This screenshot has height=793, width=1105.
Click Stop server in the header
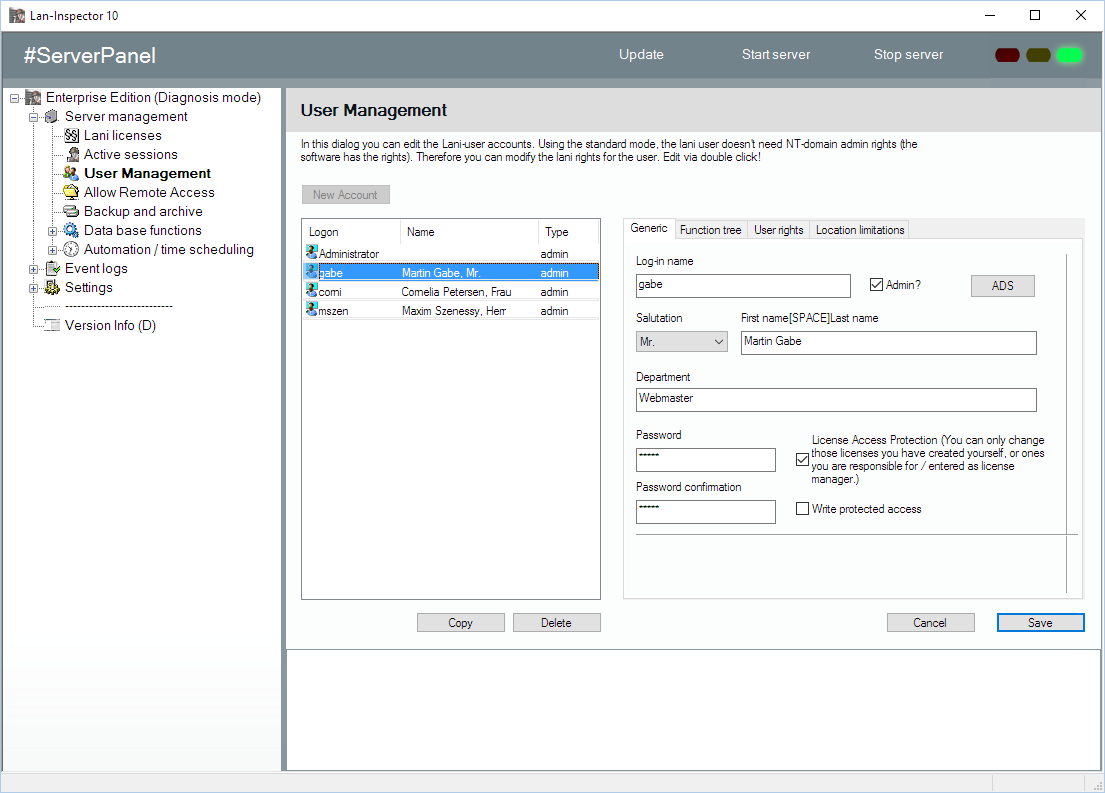908,55
